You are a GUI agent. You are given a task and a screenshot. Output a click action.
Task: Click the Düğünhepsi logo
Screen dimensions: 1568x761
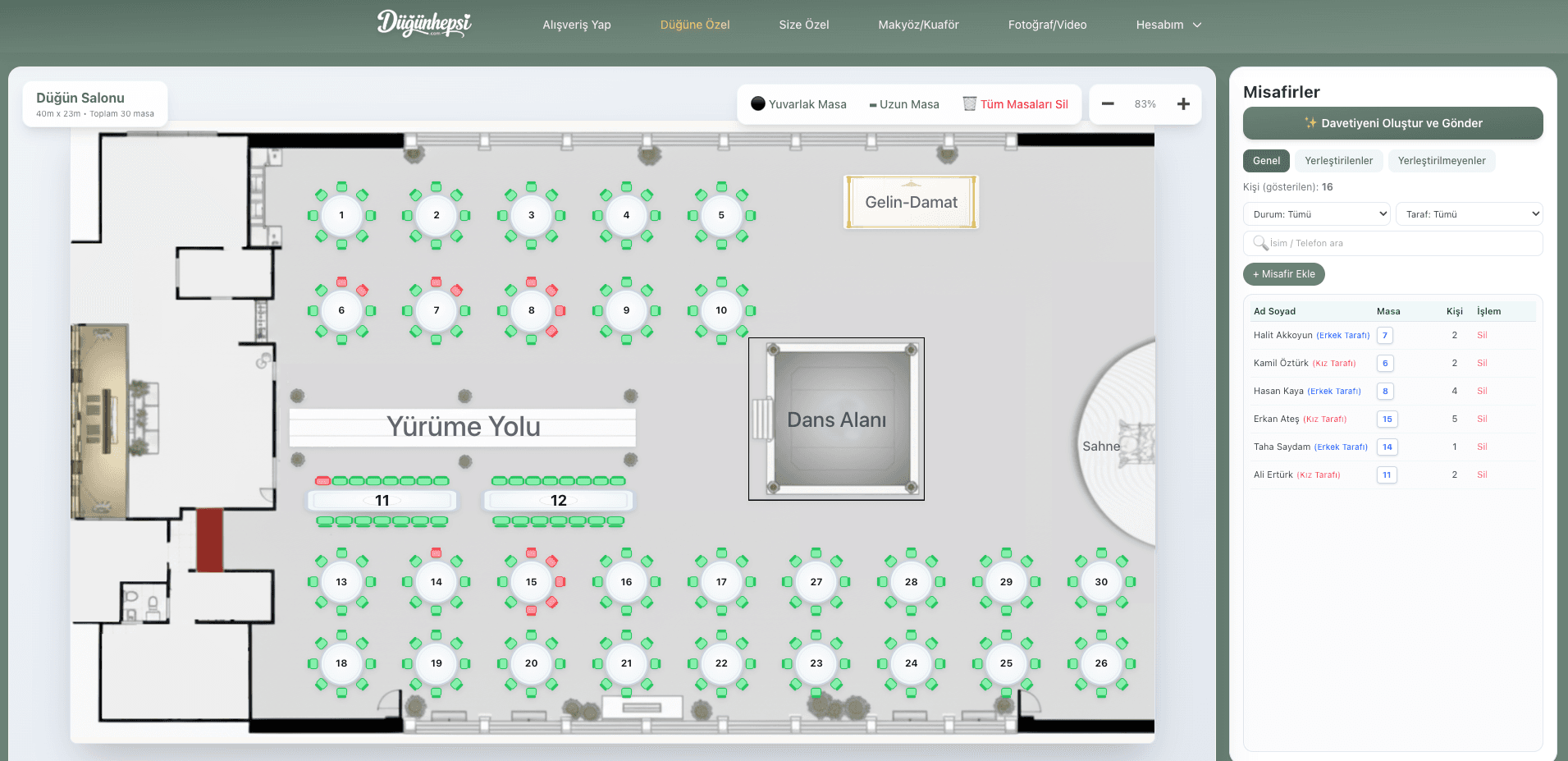pos(424,24)
